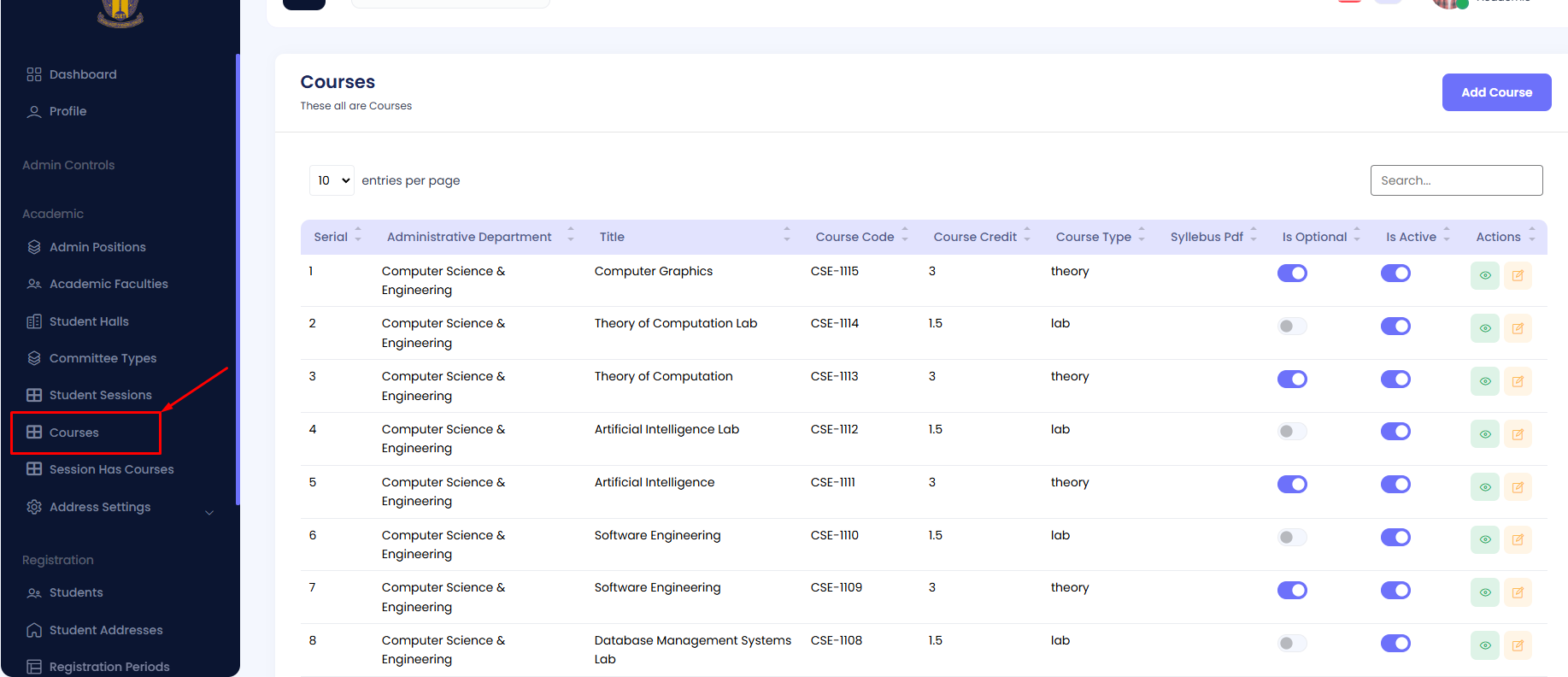Expand Address Settings chevron in sidebar
Image resolution: width=1568 pixels, height=677 pixels.
[209, 512]
